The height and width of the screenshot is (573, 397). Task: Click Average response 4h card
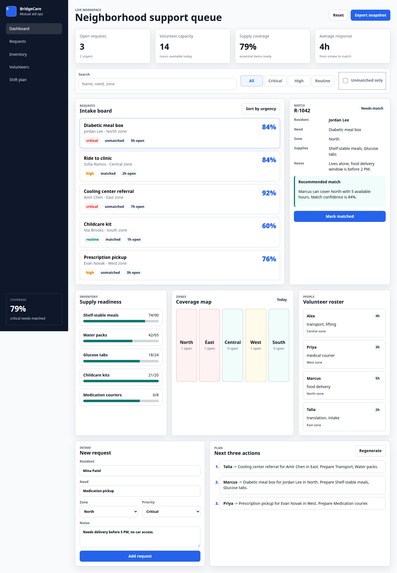point(352,46)
